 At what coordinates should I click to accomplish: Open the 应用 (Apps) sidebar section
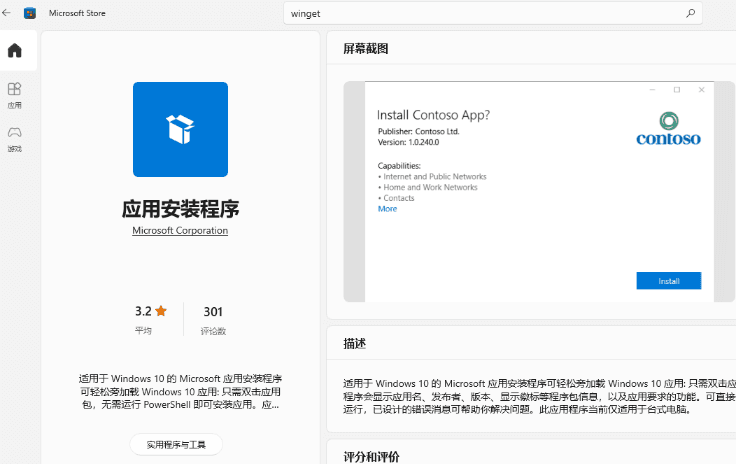pos(14,95)
